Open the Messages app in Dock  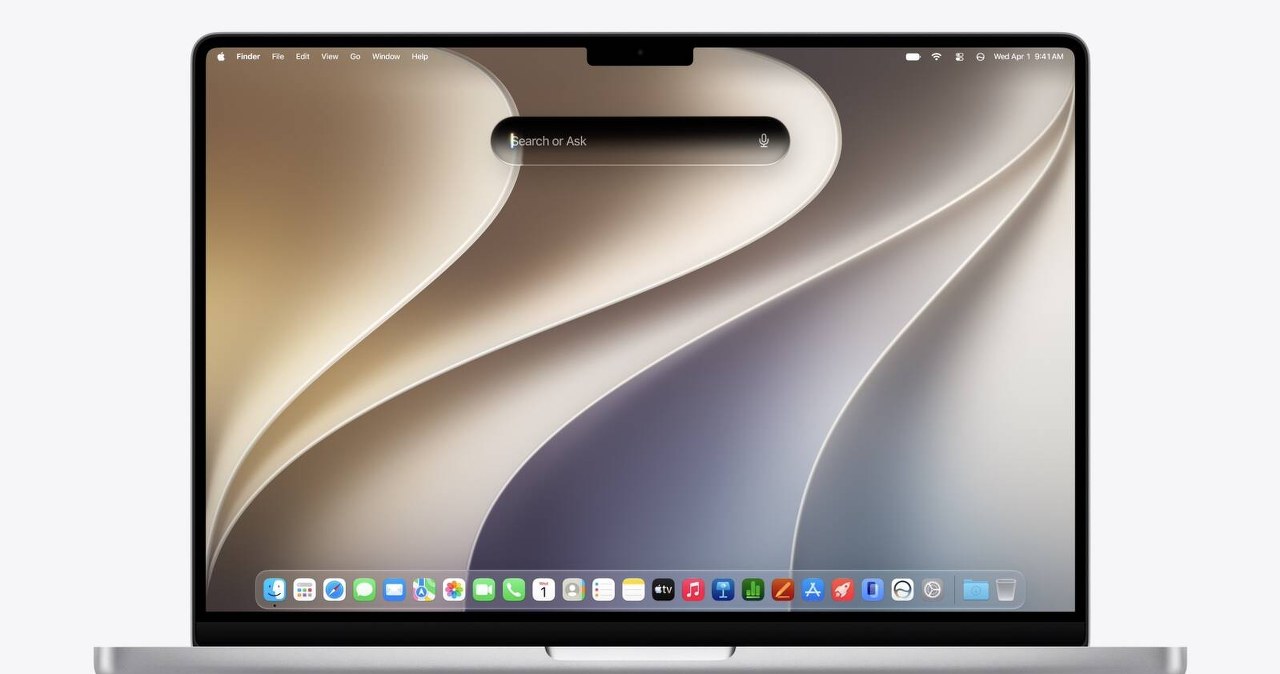point(365,590)
